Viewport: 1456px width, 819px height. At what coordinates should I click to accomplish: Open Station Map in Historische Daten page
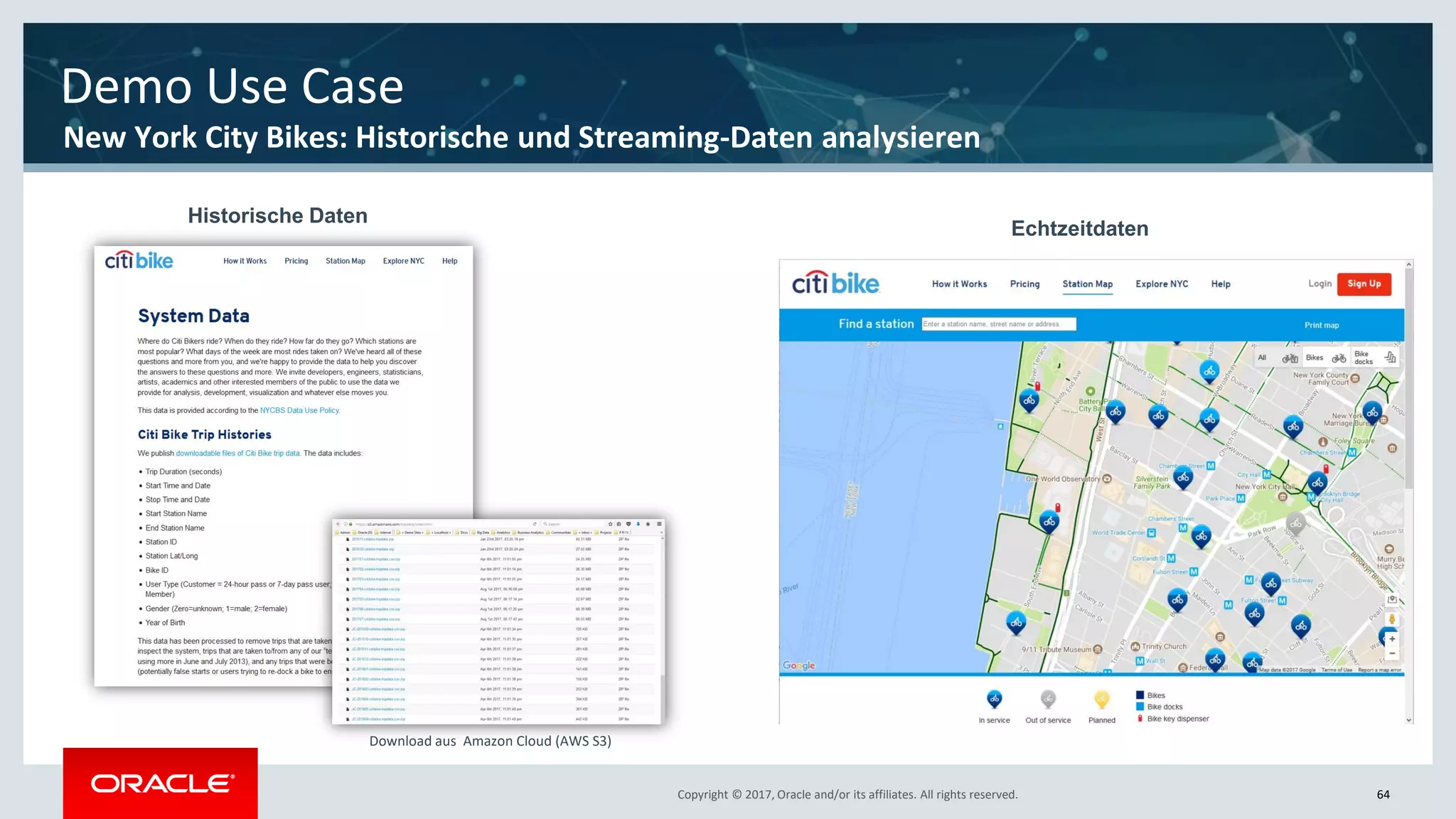(x=346, y=261)
